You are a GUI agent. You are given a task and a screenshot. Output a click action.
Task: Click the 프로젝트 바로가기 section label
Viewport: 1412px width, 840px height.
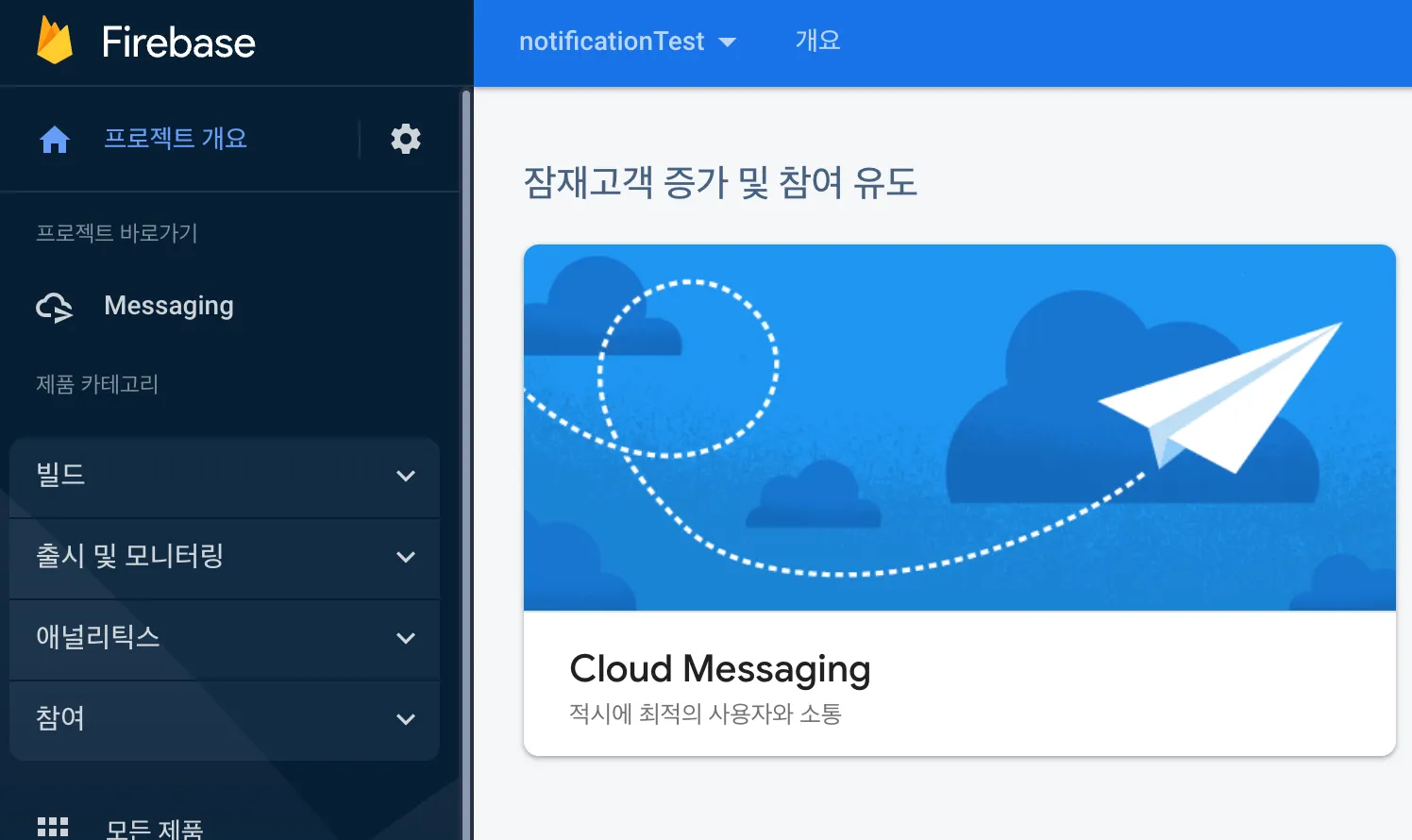(117, 233)
